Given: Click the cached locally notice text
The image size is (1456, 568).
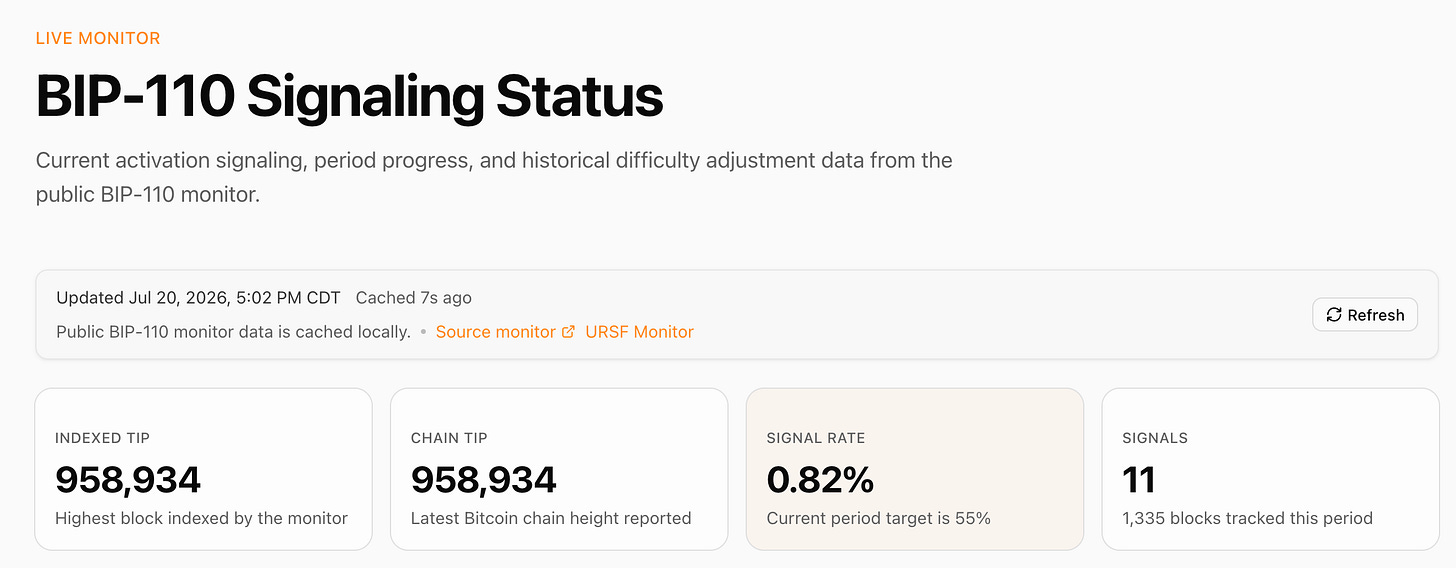Looking at the screenshot, I should click(234, 332).
